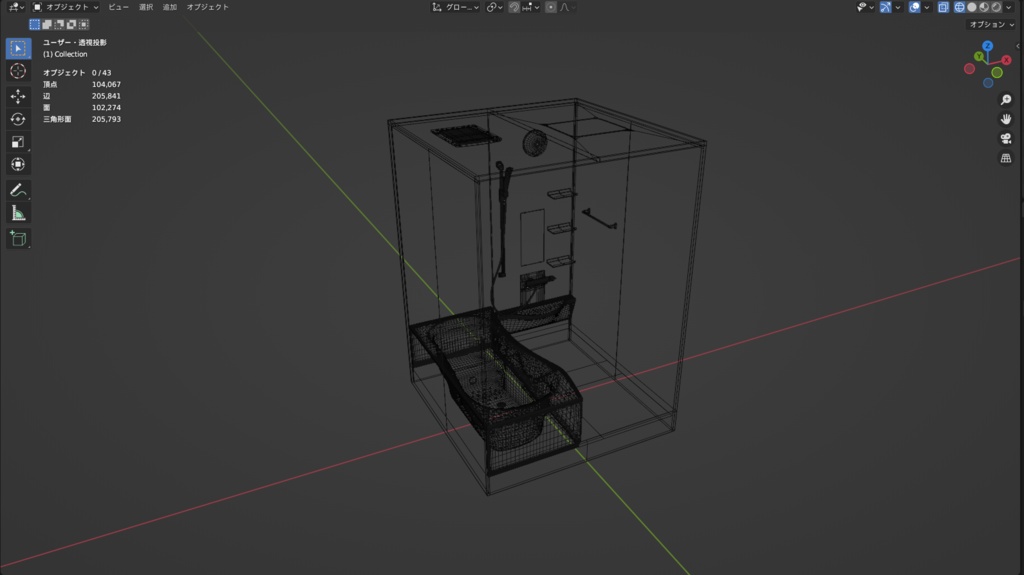
Task: Click the ユーザー・透視投影 view label
Action: point(74,42)
